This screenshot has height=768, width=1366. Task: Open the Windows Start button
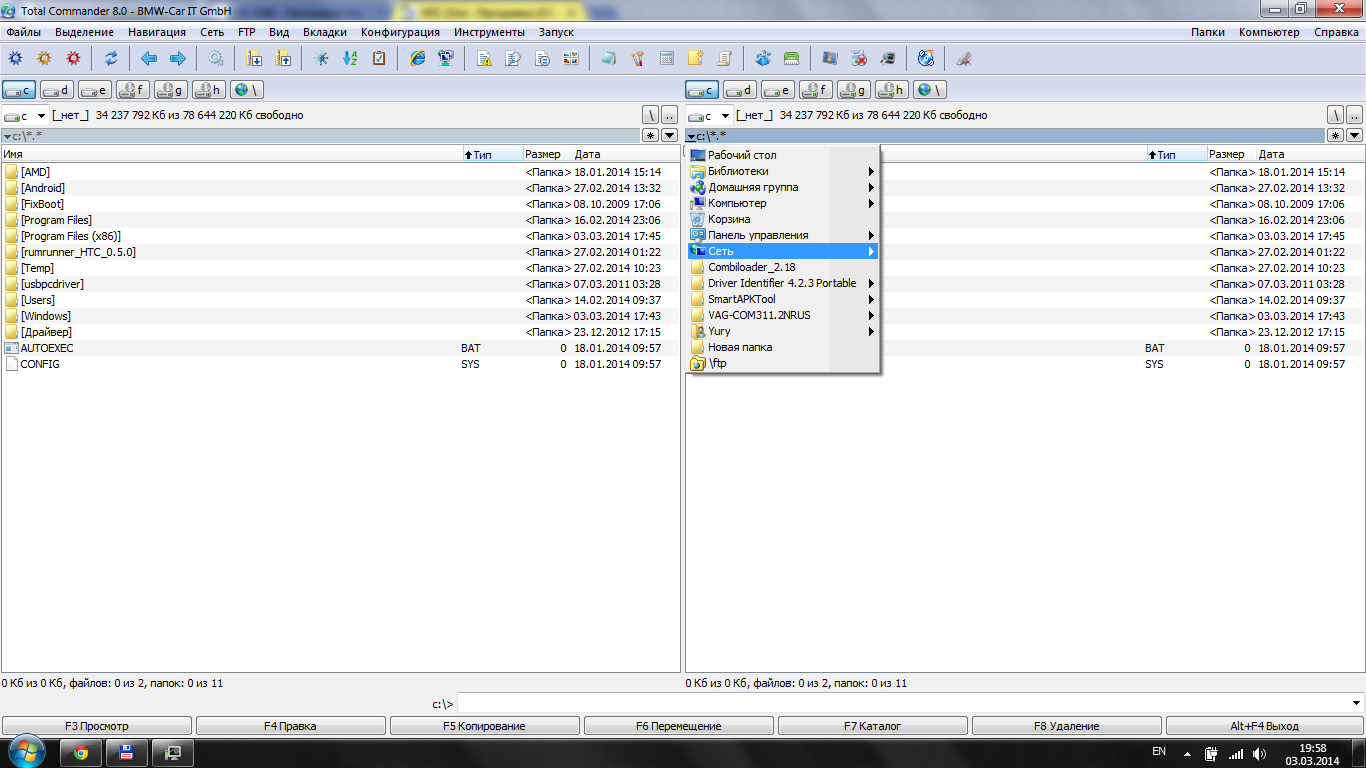[x=26, y=752]
